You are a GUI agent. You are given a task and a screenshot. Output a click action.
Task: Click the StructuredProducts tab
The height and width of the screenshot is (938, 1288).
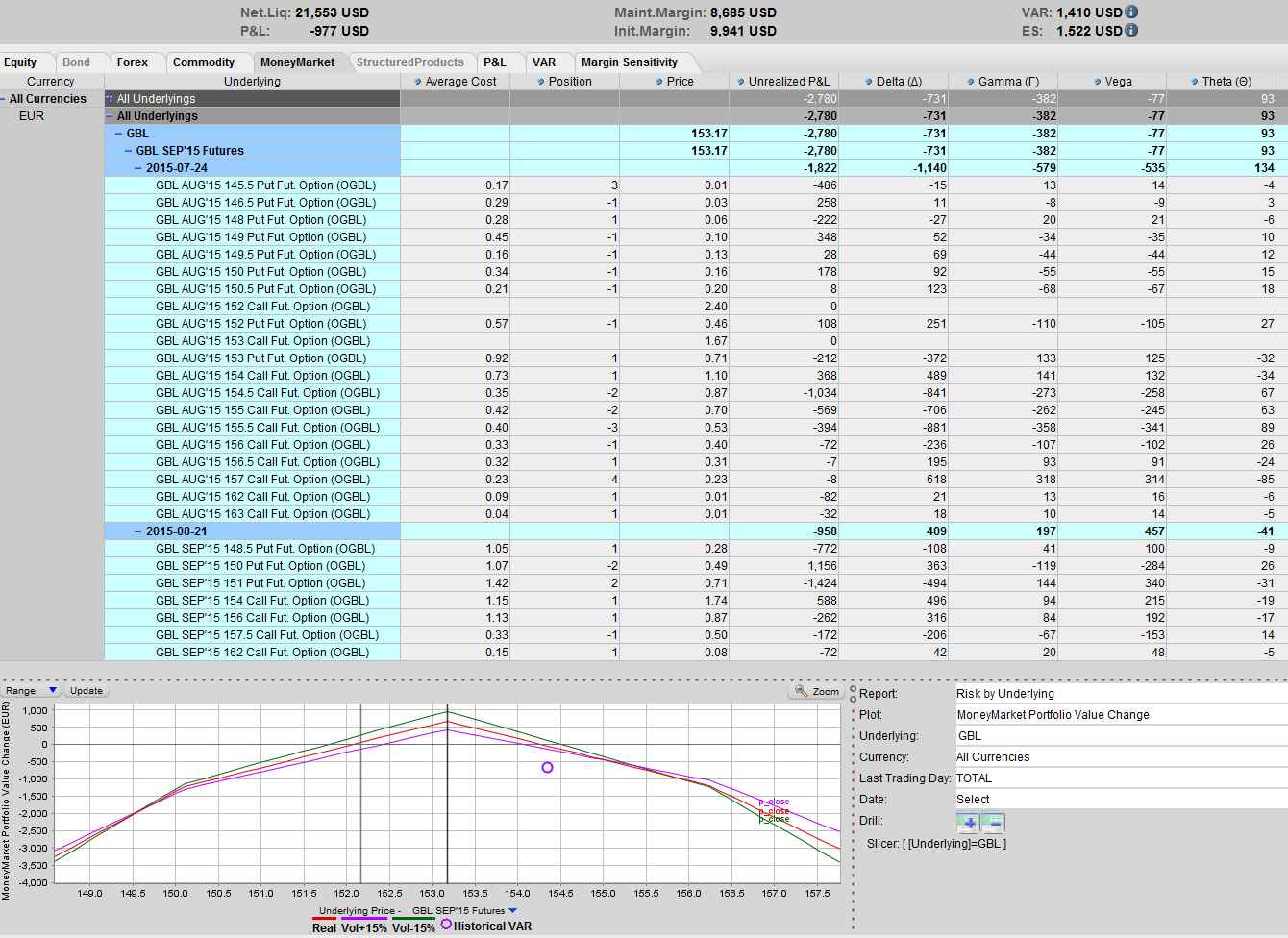(x=410, y=62)
